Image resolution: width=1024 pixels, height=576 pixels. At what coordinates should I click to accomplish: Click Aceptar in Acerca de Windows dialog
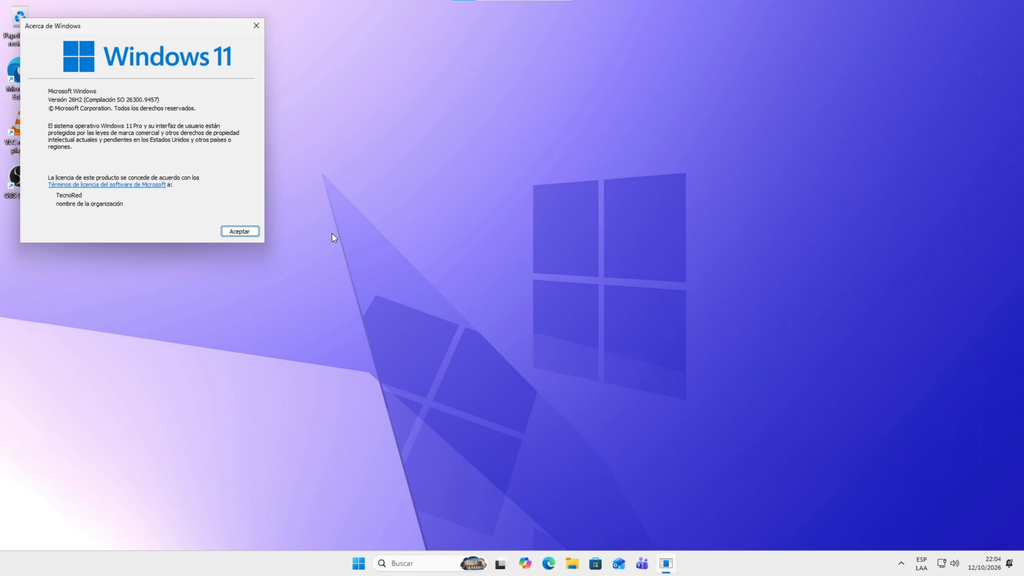point(240,231)
